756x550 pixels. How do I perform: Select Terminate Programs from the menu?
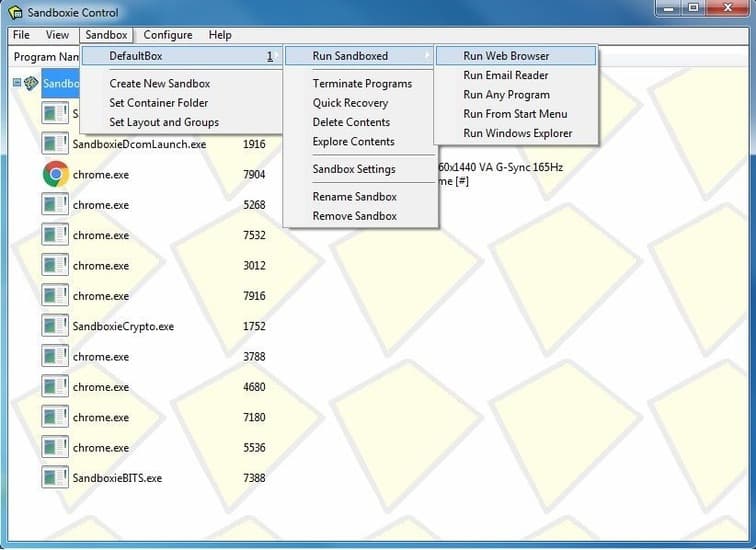(362, 84)
